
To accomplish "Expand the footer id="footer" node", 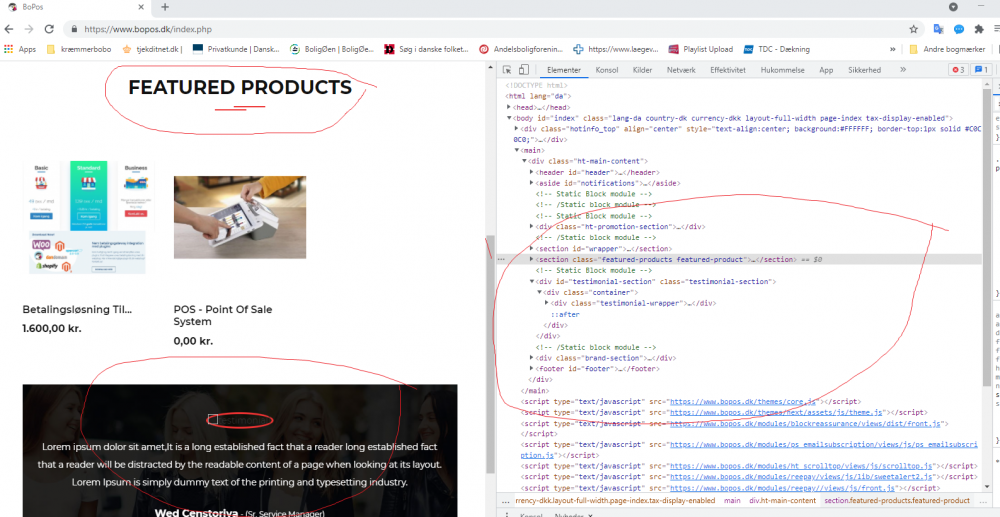I will click(532, 368).
